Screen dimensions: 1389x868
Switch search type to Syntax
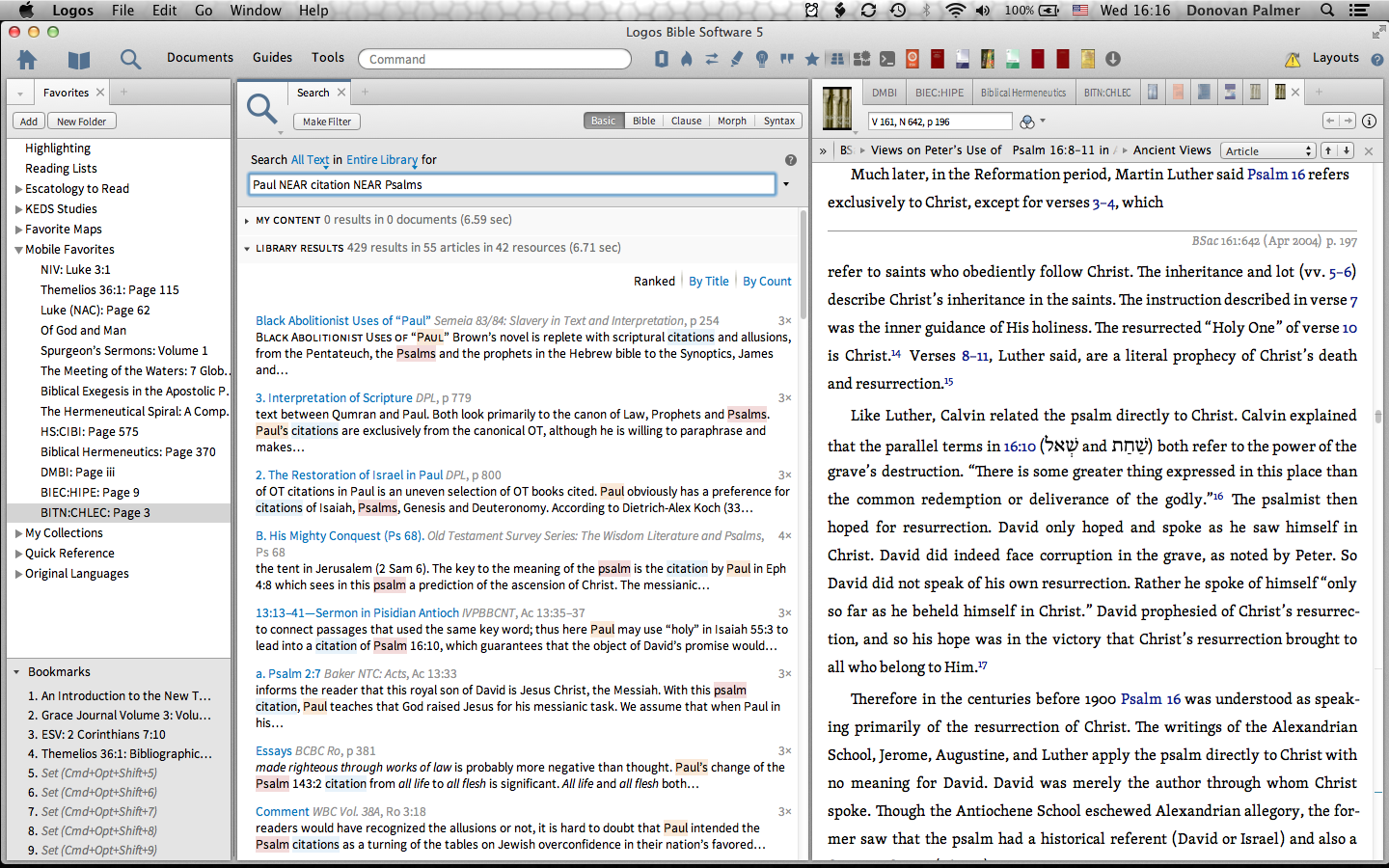click(779, 121)
